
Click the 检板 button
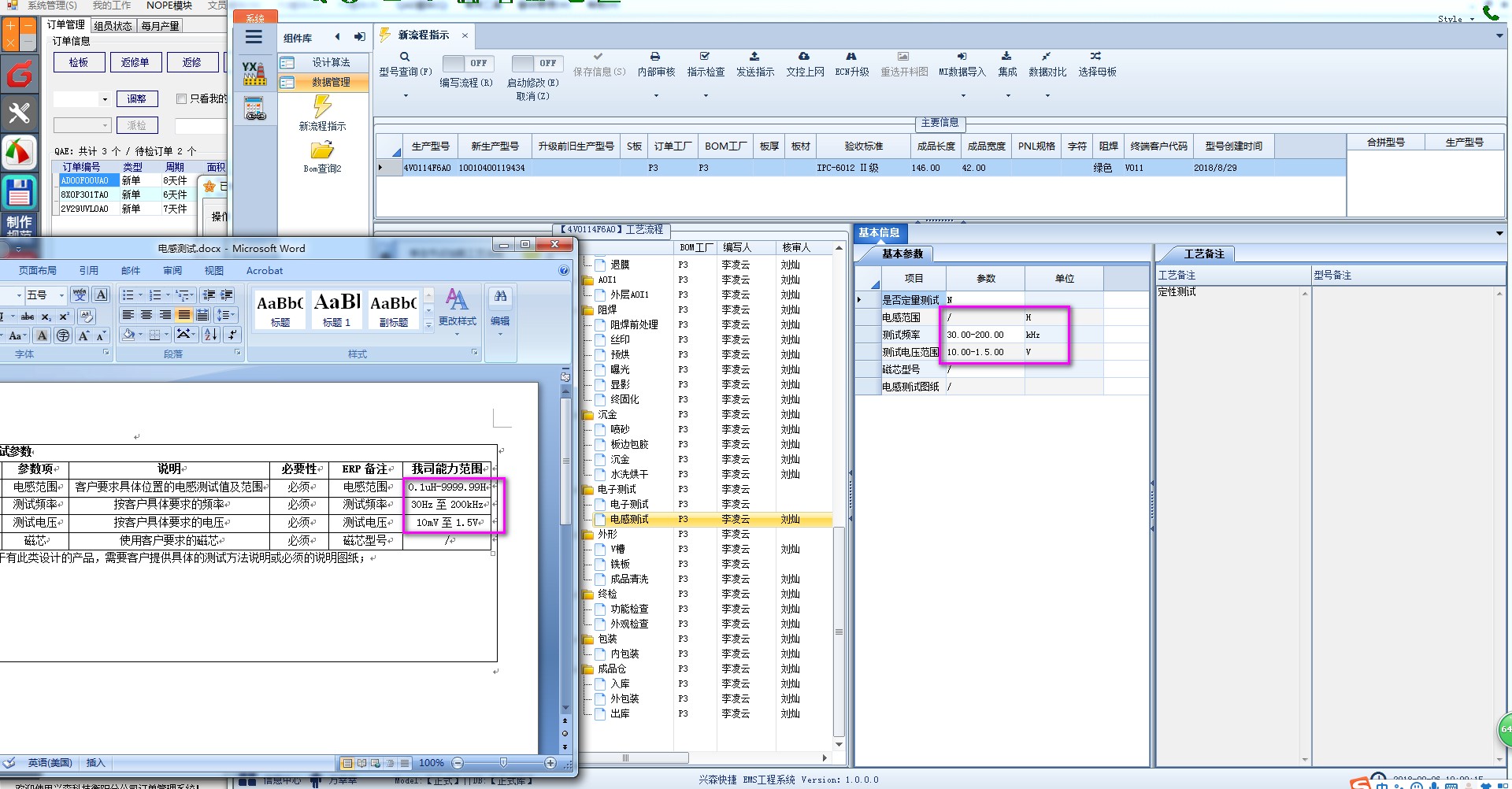(79, 62)
